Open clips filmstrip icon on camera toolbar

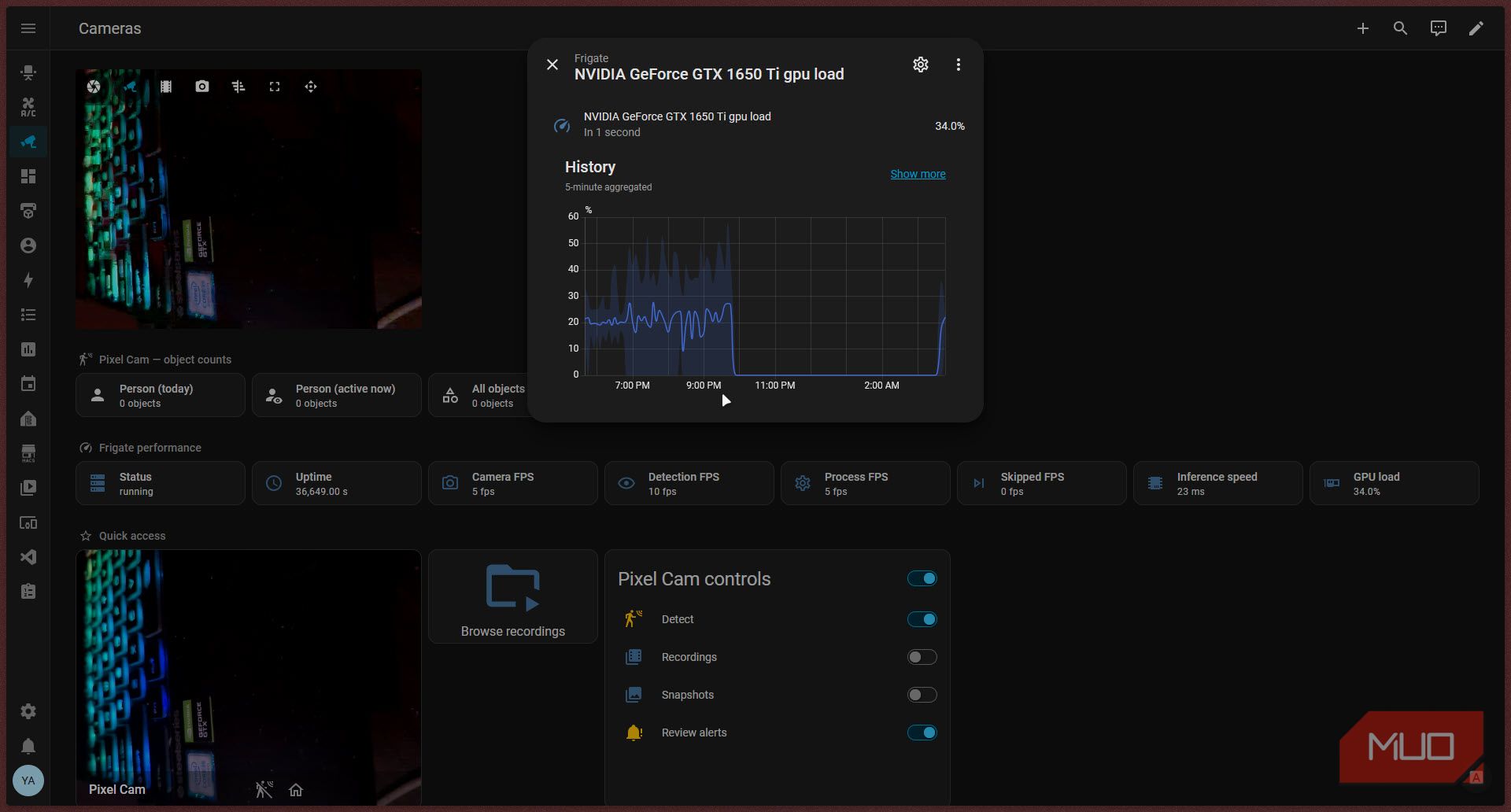[166, 87]
